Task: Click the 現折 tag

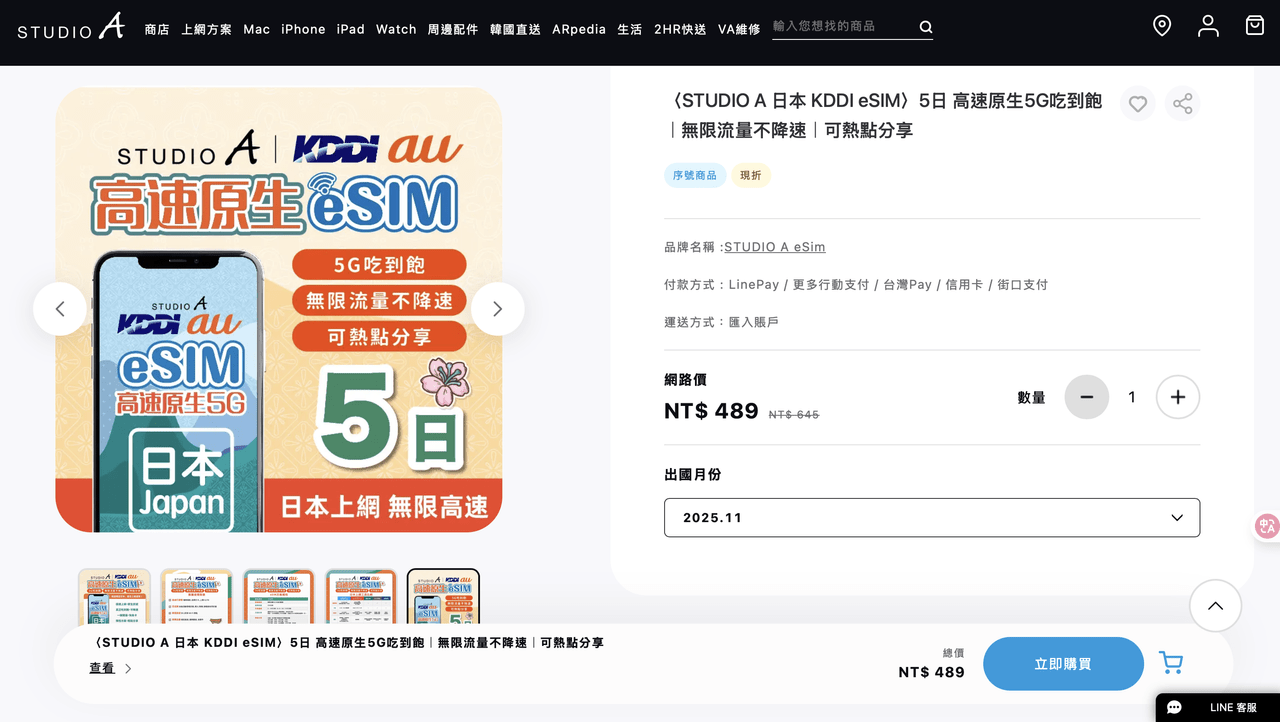Action: click(751, 176)
